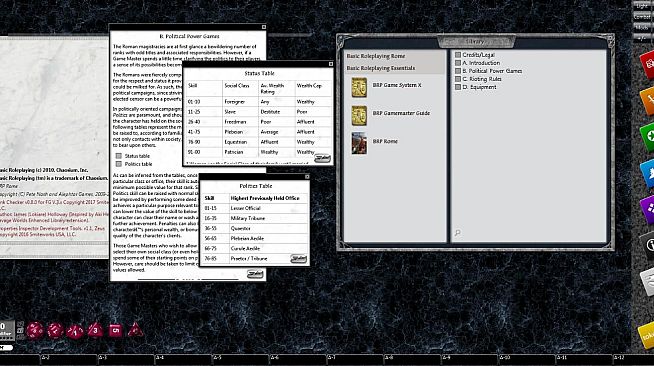Close the Status Table window
This screenshot has width=654, height=366.
point(331,64)
